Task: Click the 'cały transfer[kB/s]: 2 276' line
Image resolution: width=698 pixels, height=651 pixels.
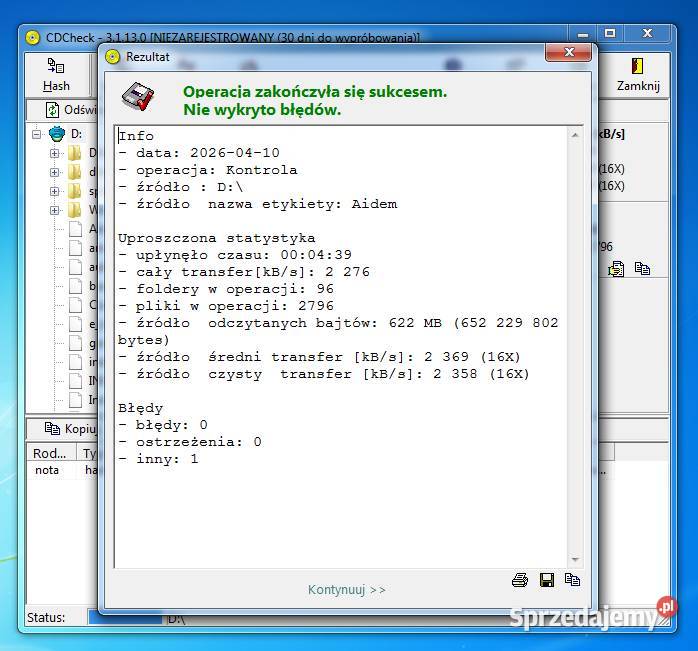Action: pos(244,272)
